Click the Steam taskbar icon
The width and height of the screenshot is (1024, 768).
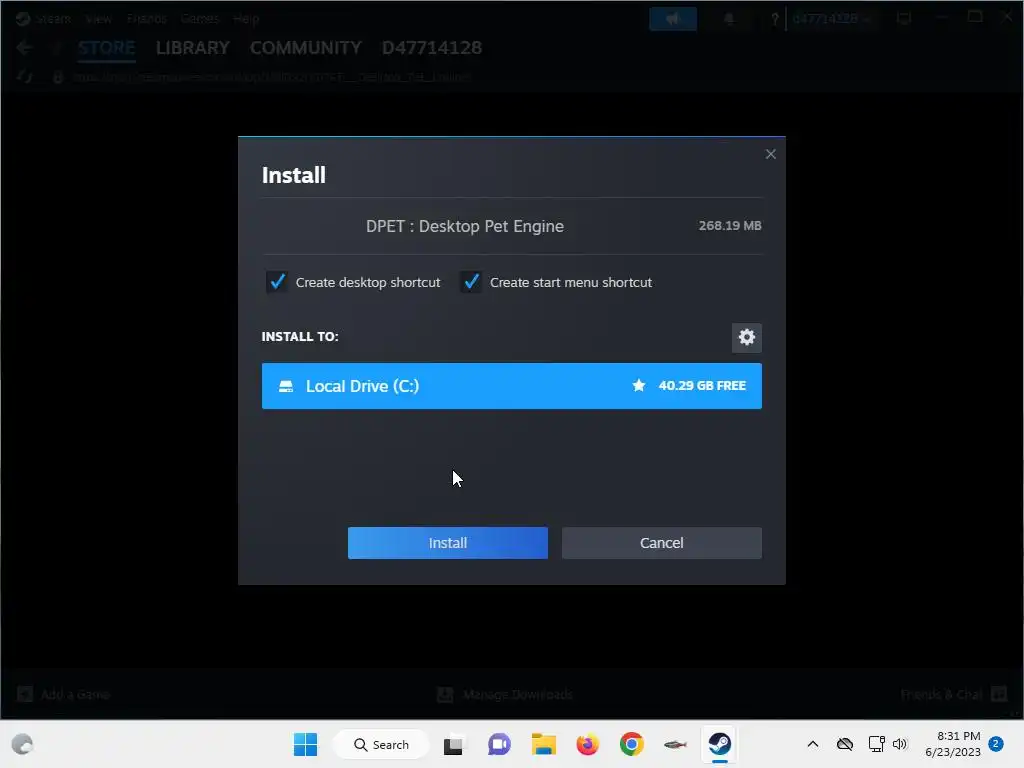click(720, 744)
